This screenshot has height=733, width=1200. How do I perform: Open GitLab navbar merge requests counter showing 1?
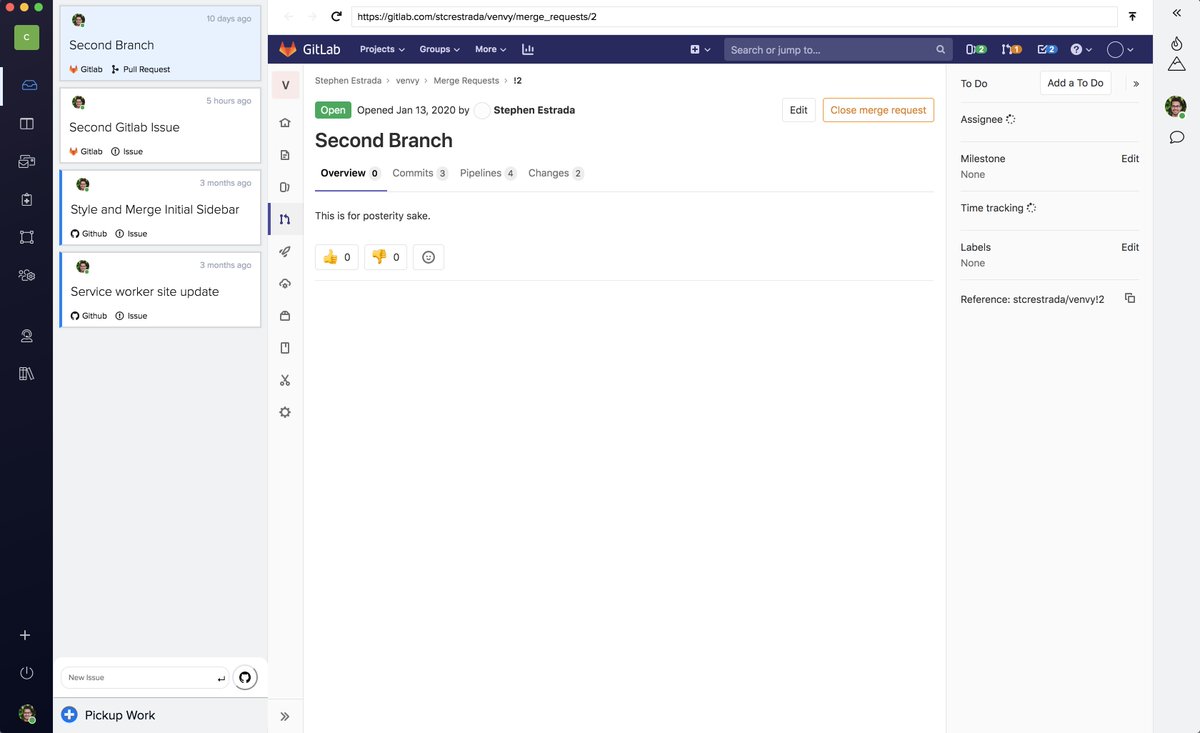1011,49
